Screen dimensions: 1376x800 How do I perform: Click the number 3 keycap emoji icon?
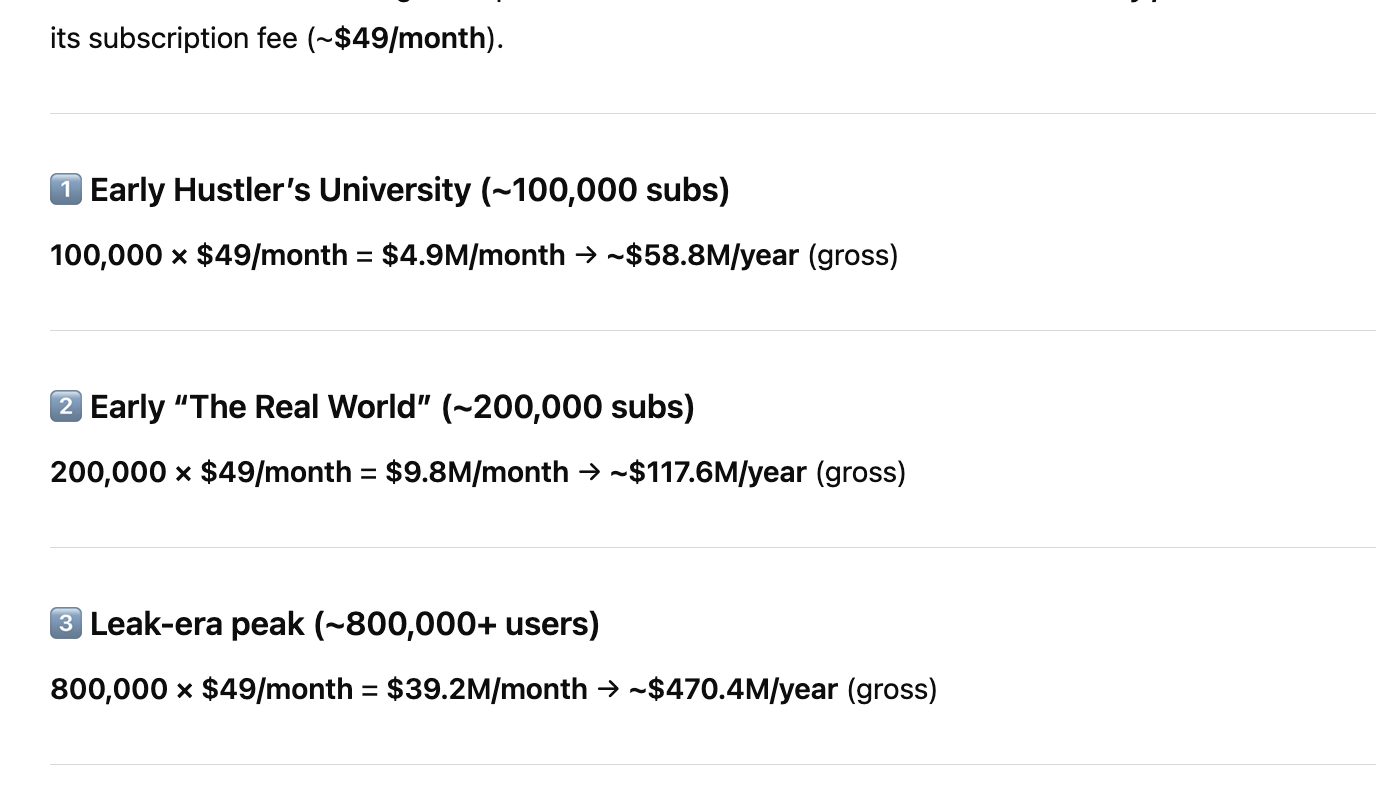tap(65, 623)
